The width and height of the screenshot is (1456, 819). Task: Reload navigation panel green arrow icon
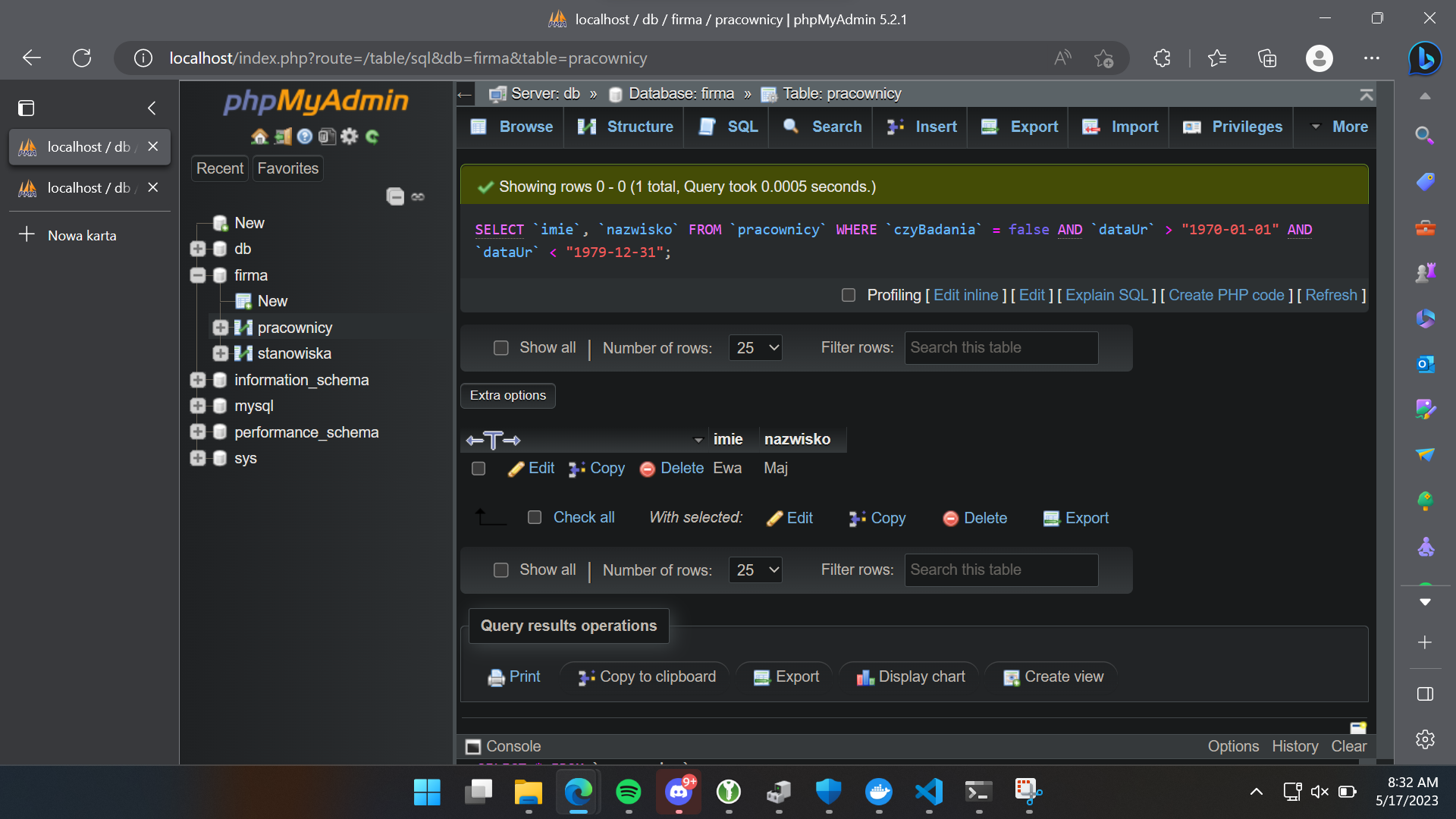tap(372, 136)
